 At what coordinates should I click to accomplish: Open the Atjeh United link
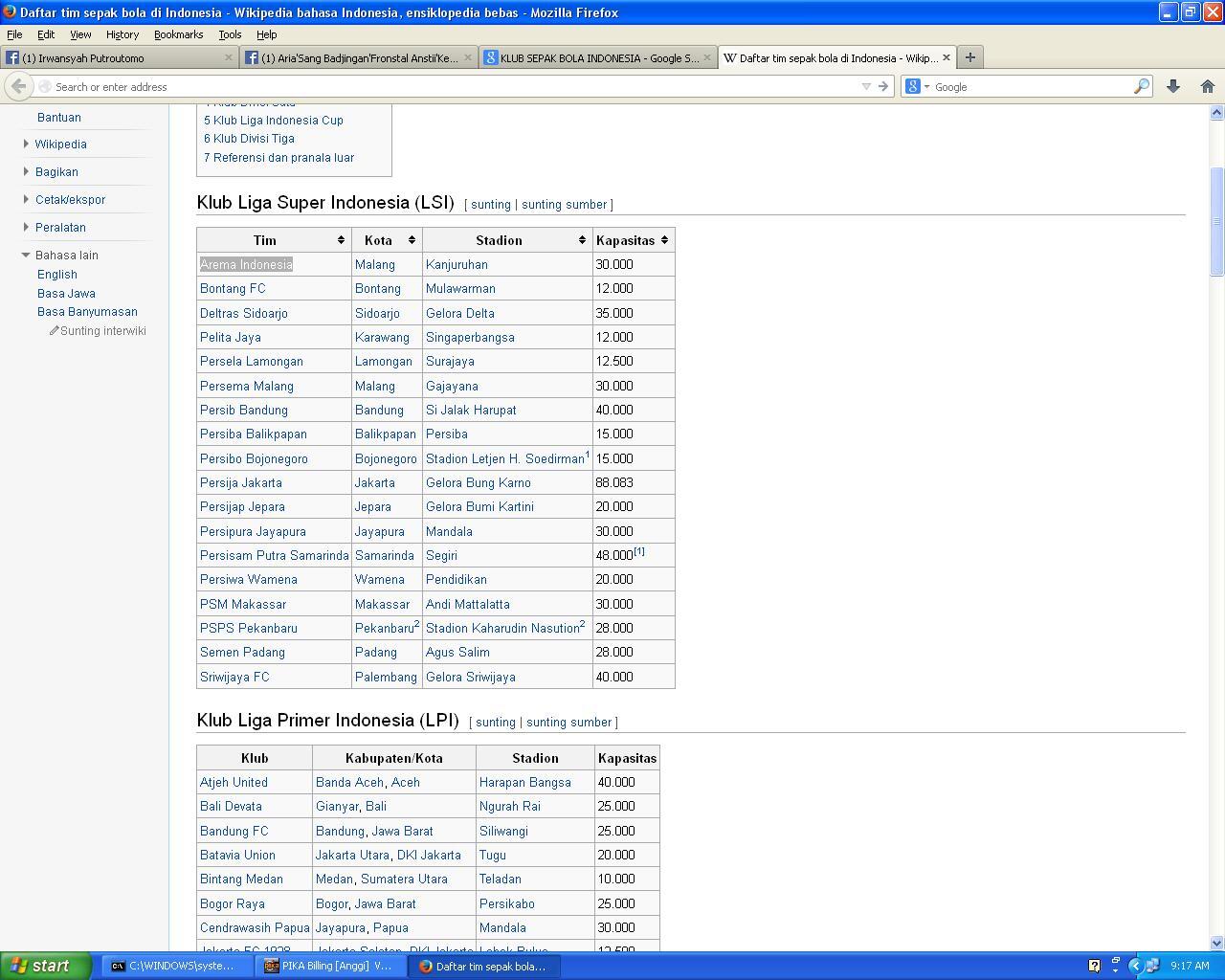(x=234, y=782)
